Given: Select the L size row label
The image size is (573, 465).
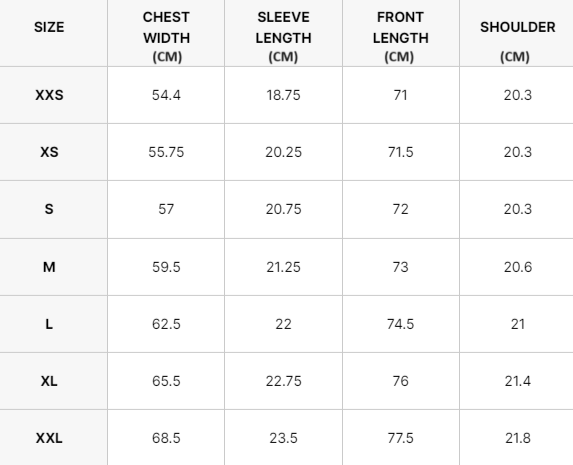Looking at the screenshot, I should pyautogui.click(x=49, y=324).
